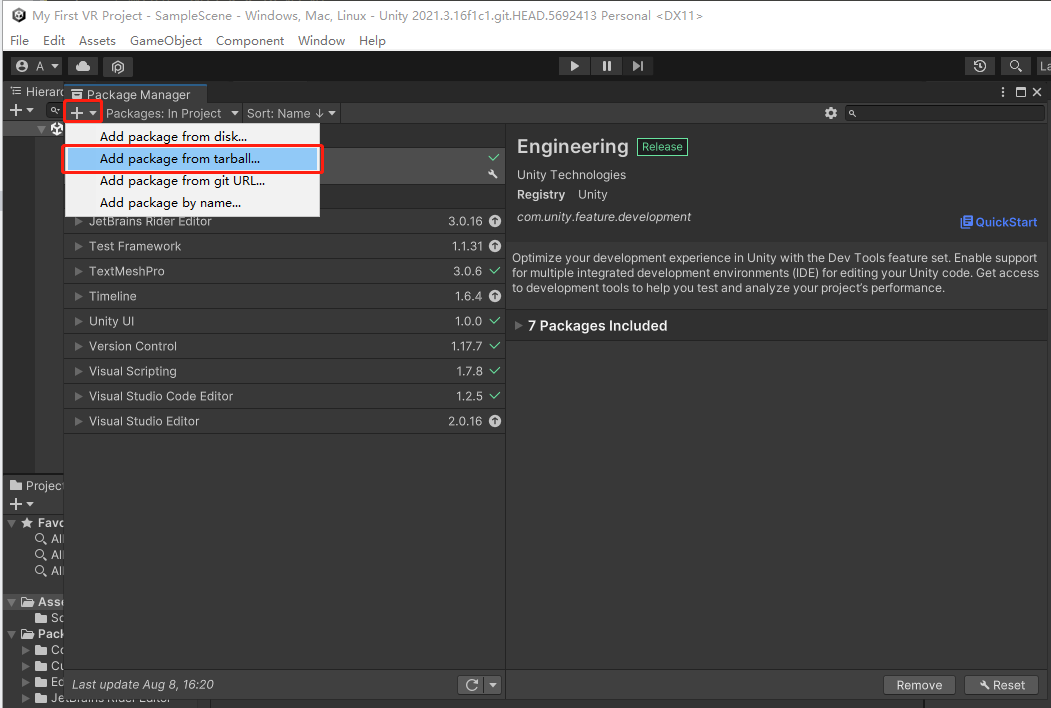Open the Sort: Name dropdown
This screenshot has width=1051, height=708.
pyautogui.click(x=291, y=113)
